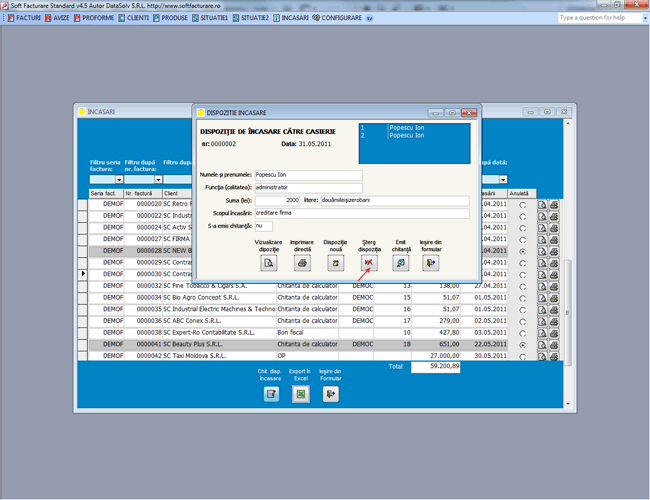
Task: Toggle Anulată radio for row 0000036
Action: click(x=523, y=322)
